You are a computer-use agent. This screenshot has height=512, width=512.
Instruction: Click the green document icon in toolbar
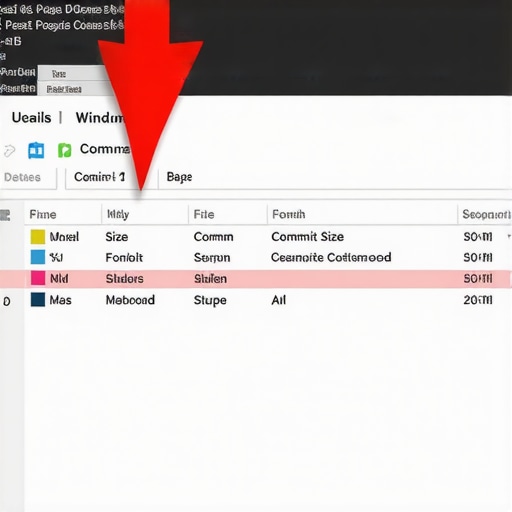64,150
